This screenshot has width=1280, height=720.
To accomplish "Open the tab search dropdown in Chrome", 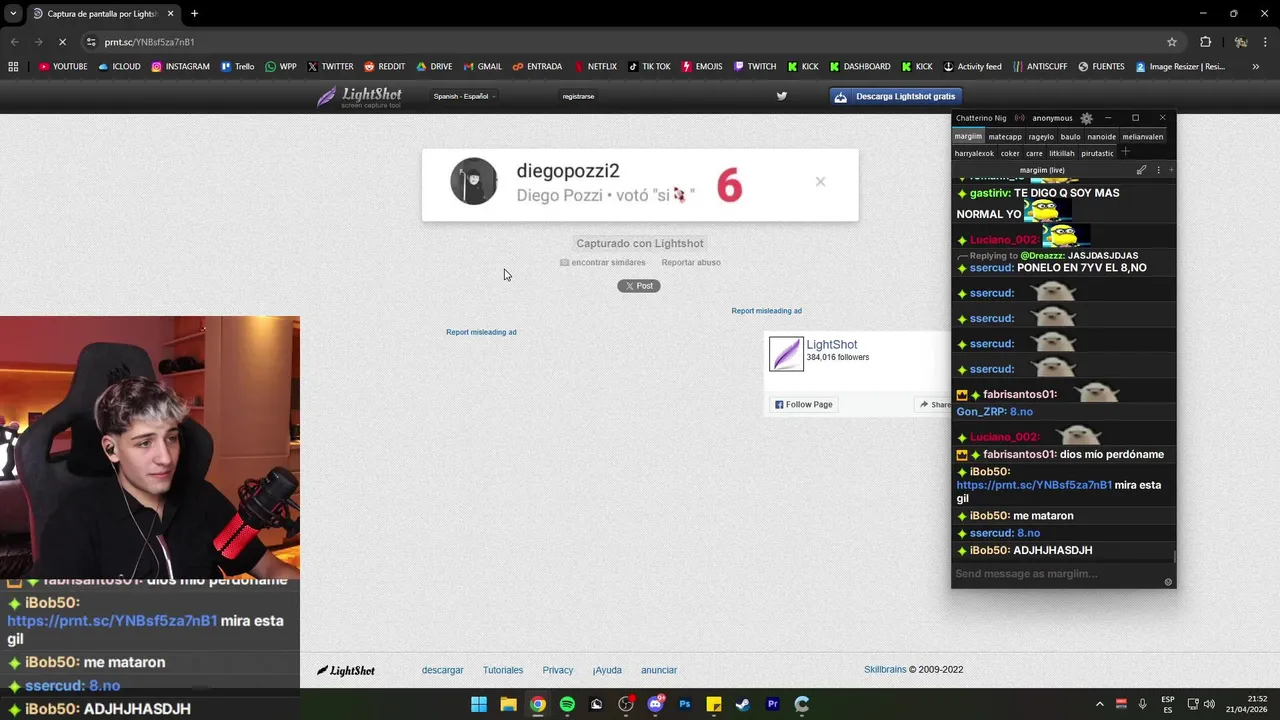I will tap(13, 14).
